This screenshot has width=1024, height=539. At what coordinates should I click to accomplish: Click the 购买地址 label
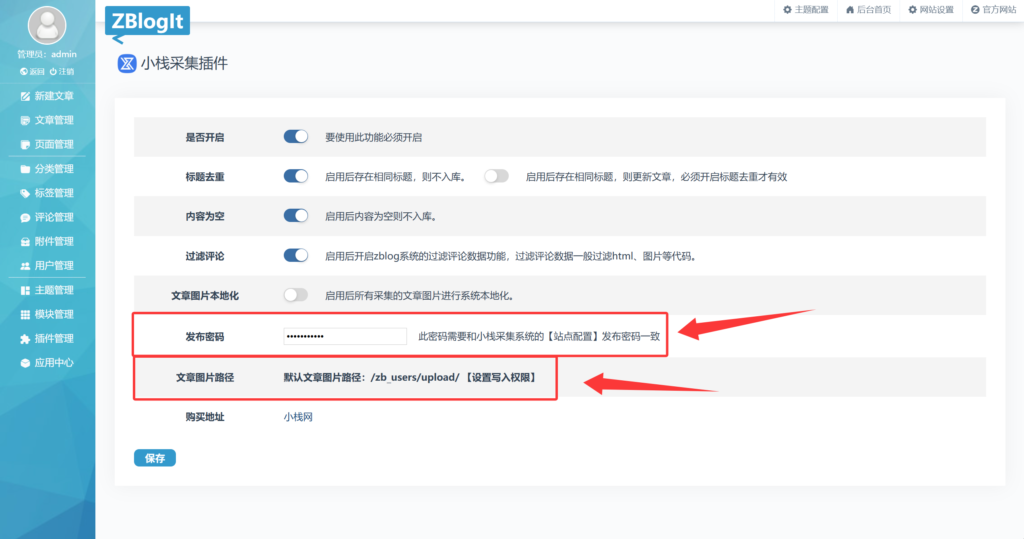204,417
